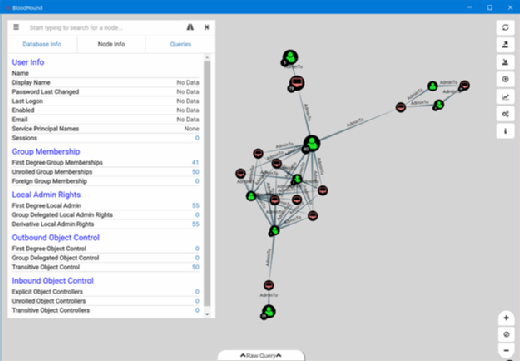520x361 pixels.
Task: Click the panel scrollbar up arrow
Action: (207, 57)
